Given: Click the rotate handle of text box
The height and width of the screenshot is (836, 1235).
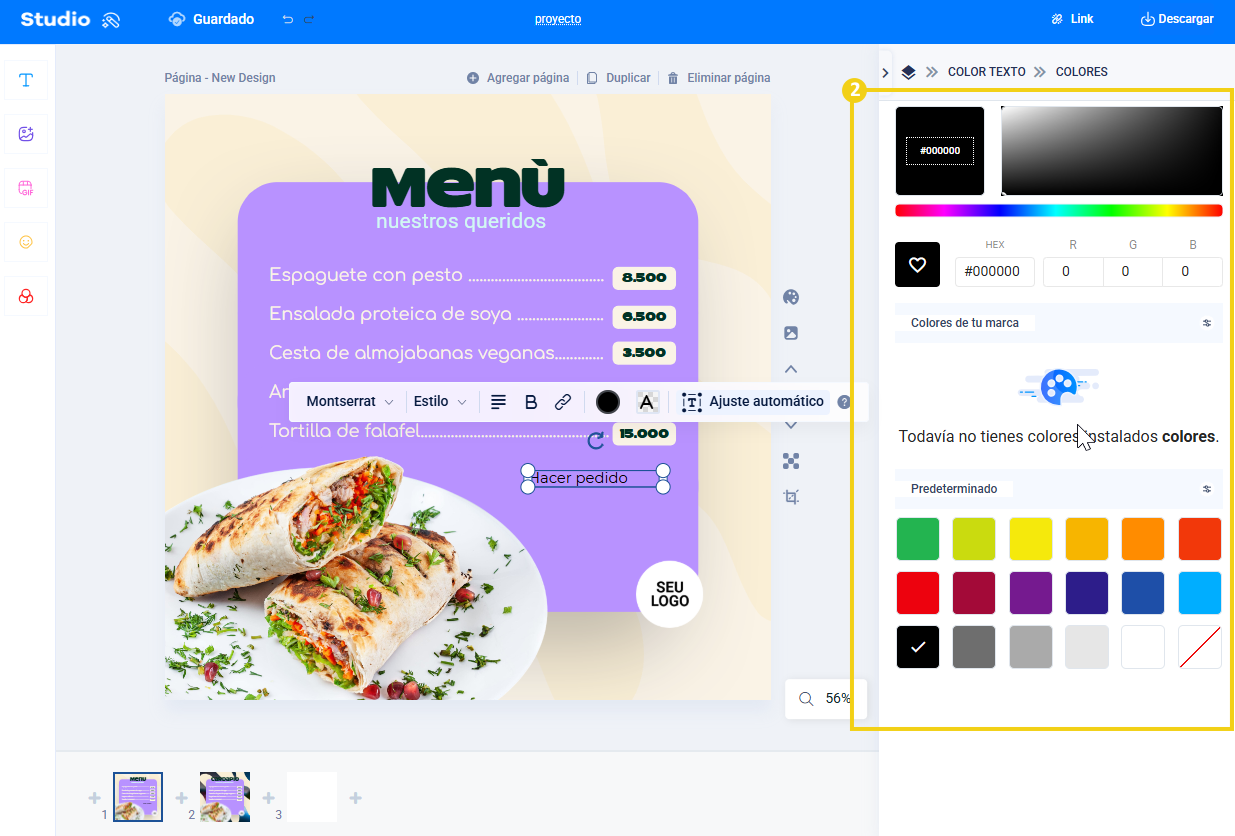Looking at the screenshot, I should click(596, 441).
